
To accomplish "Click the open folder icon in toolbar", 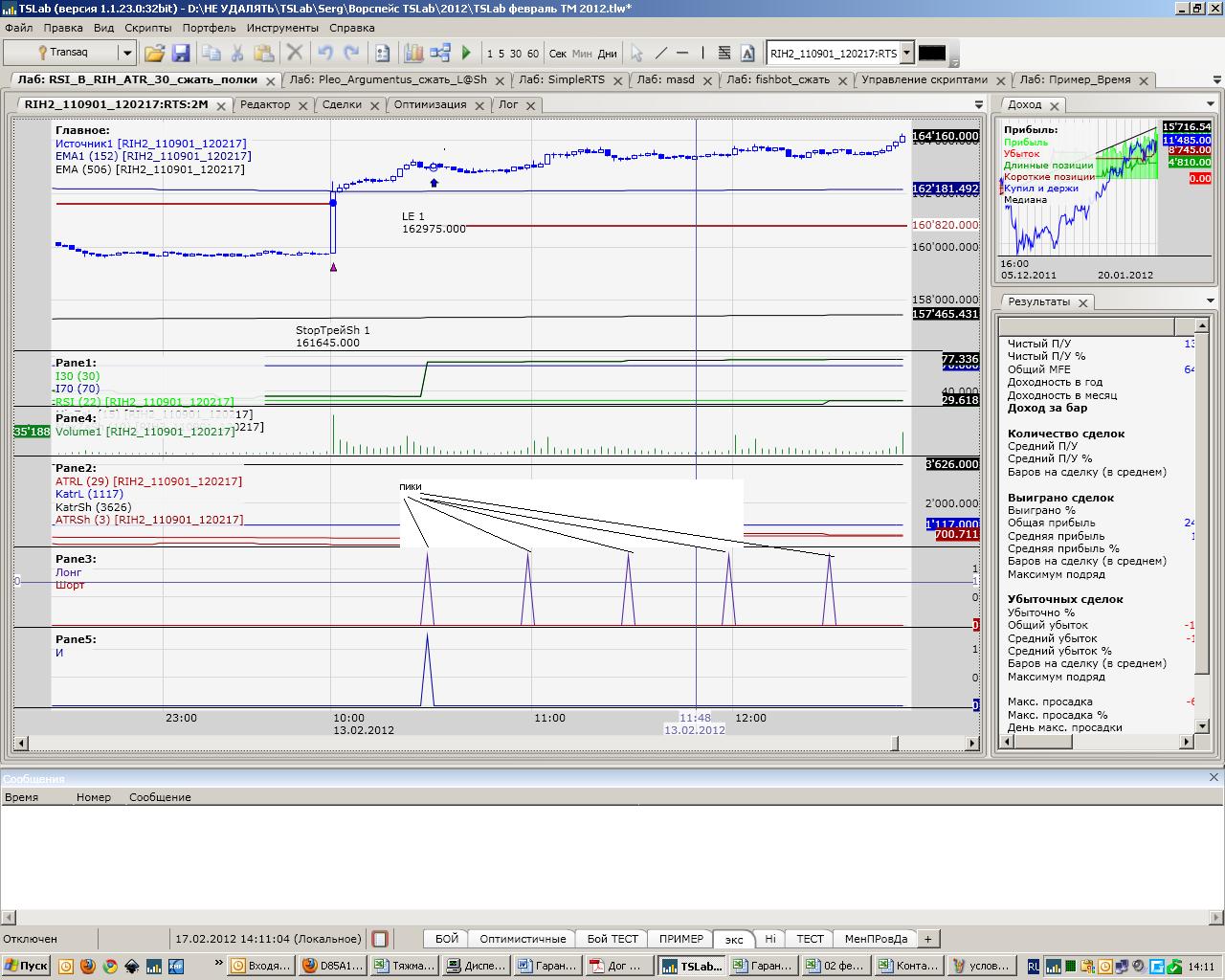I will point(154,54).
